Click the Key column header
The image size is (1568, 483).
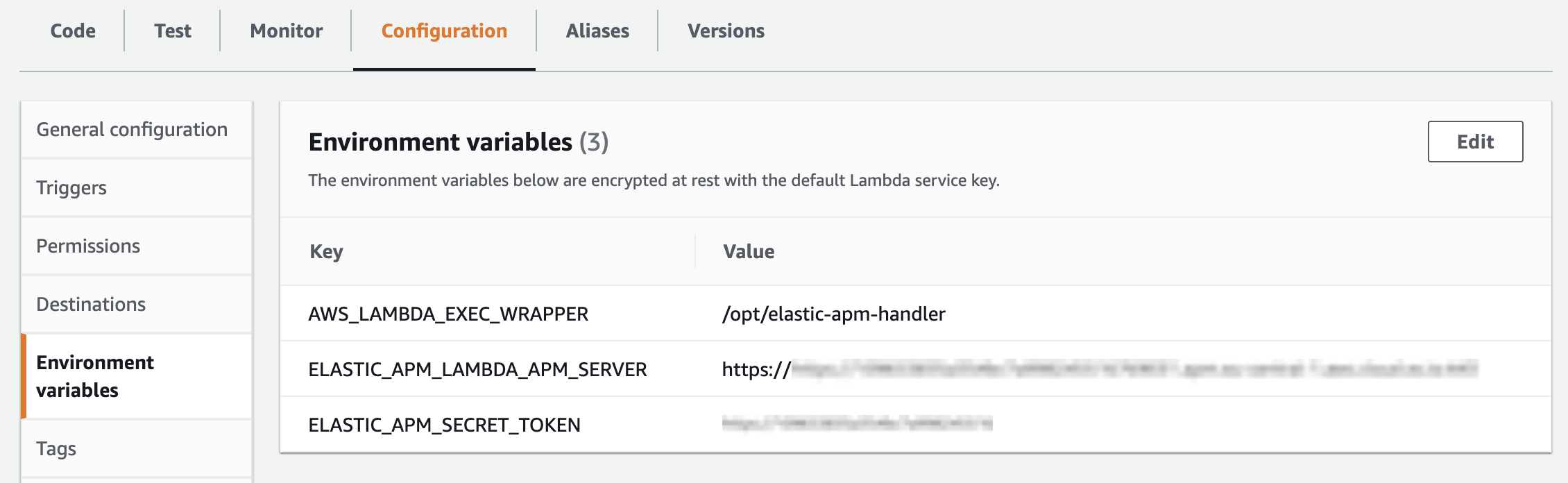tap(325, 251)
